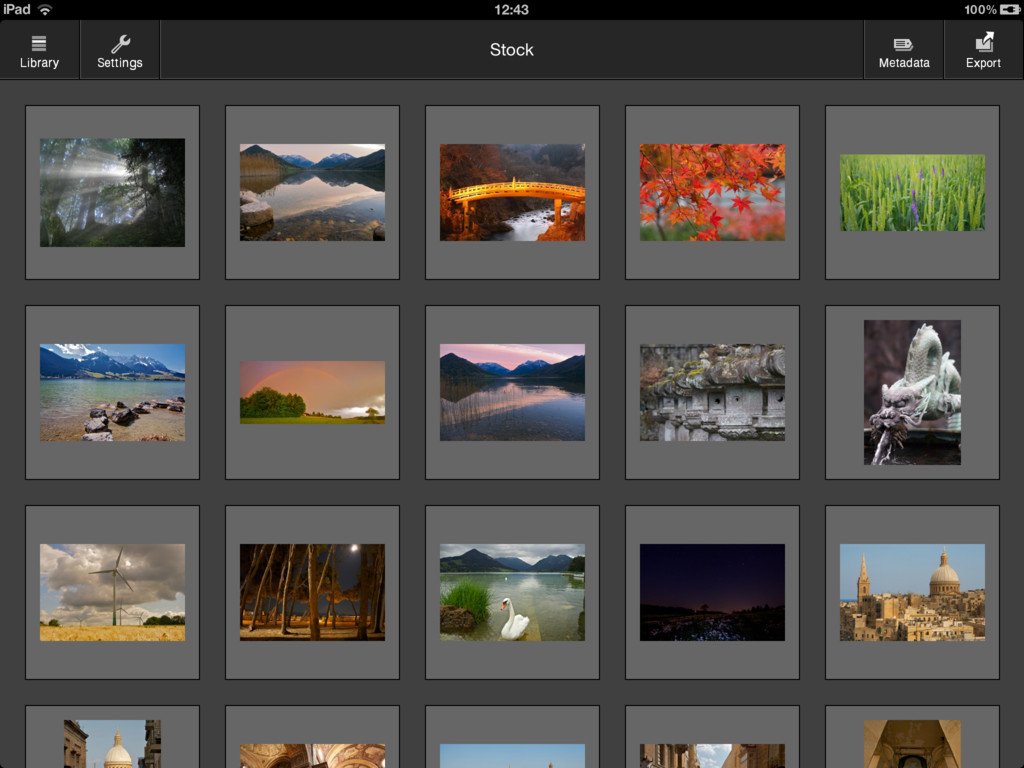Select the misty forest sunbeams photo

[112, 193]
